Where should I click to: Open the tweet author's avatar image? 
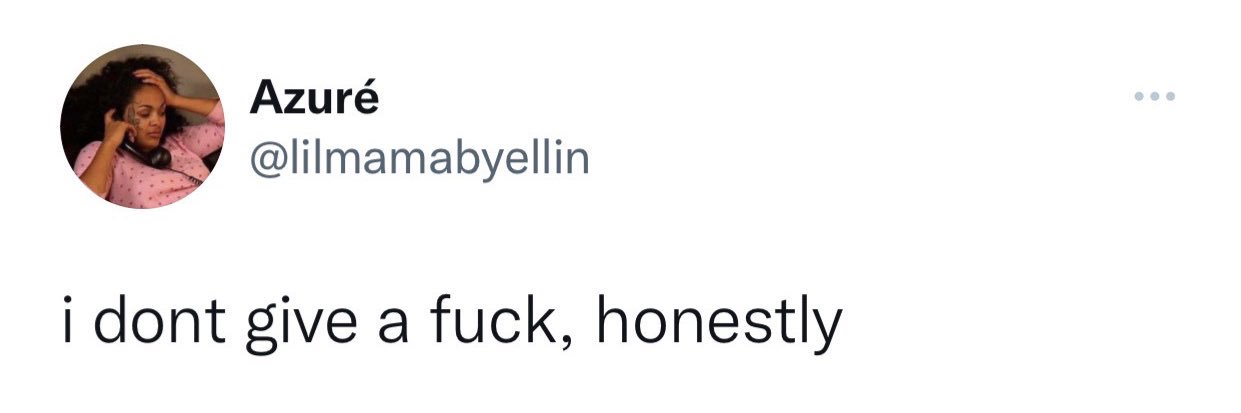[141, 127]
